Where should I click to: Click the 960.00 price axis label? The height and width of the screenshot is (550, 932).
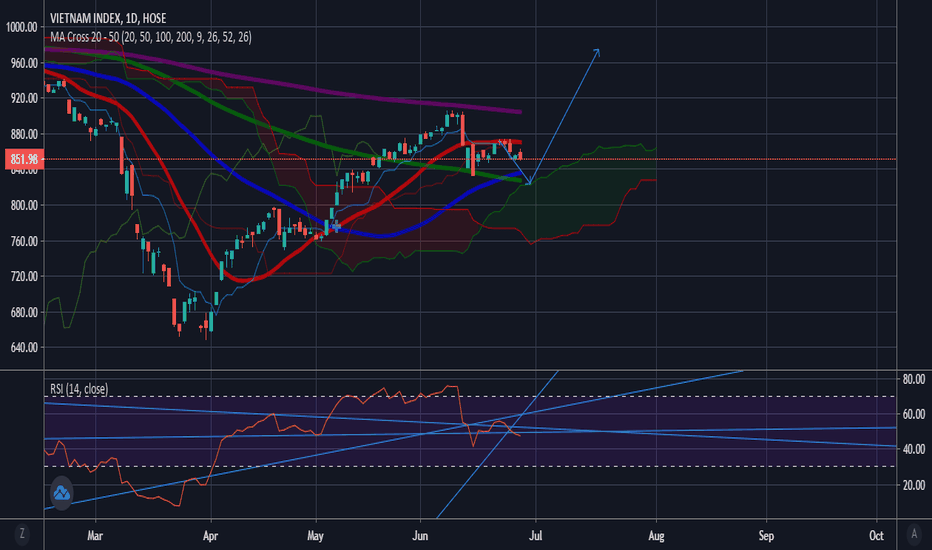(x=24, y=63)
